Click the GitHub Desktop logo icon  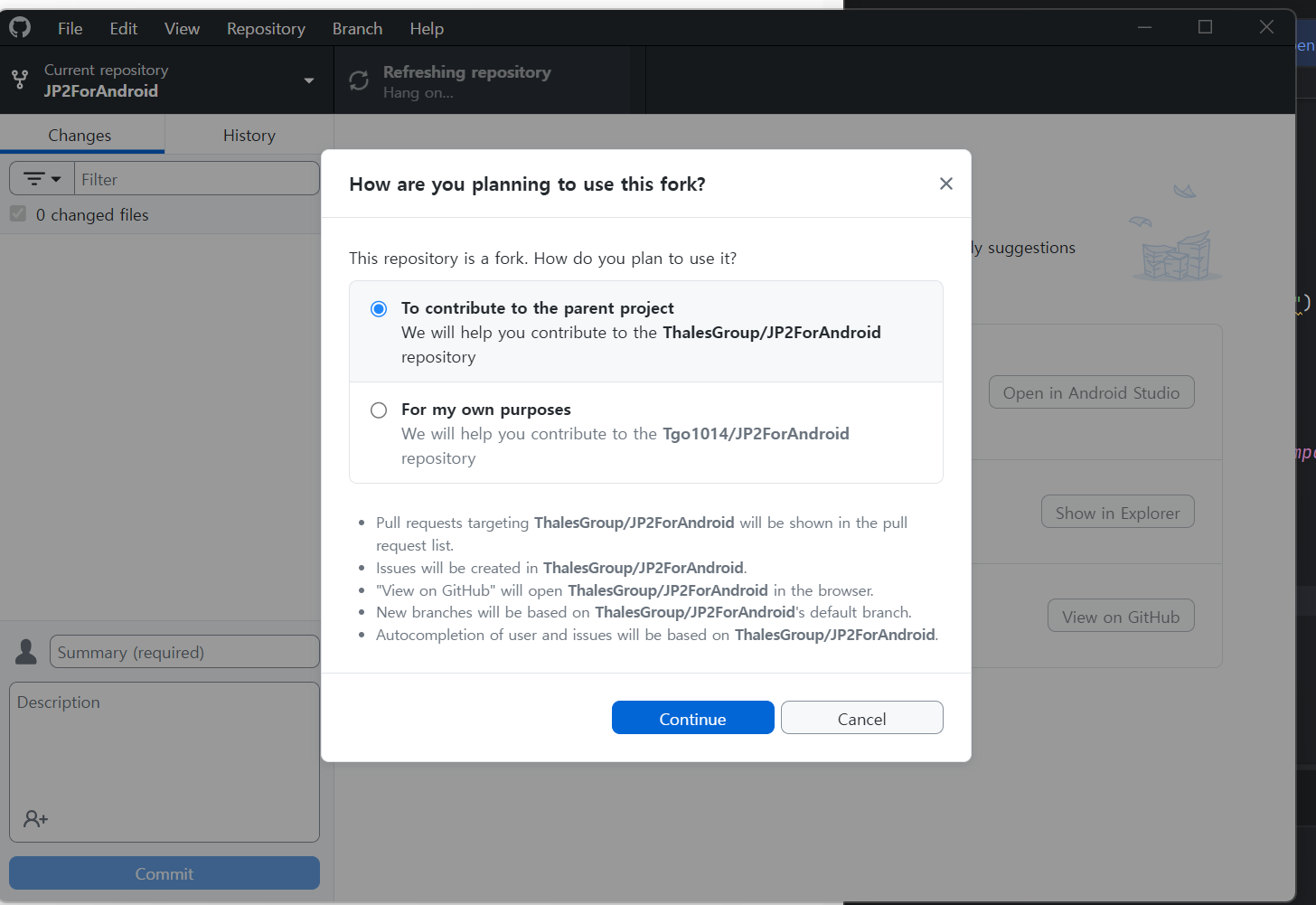(x=20, y=28)
